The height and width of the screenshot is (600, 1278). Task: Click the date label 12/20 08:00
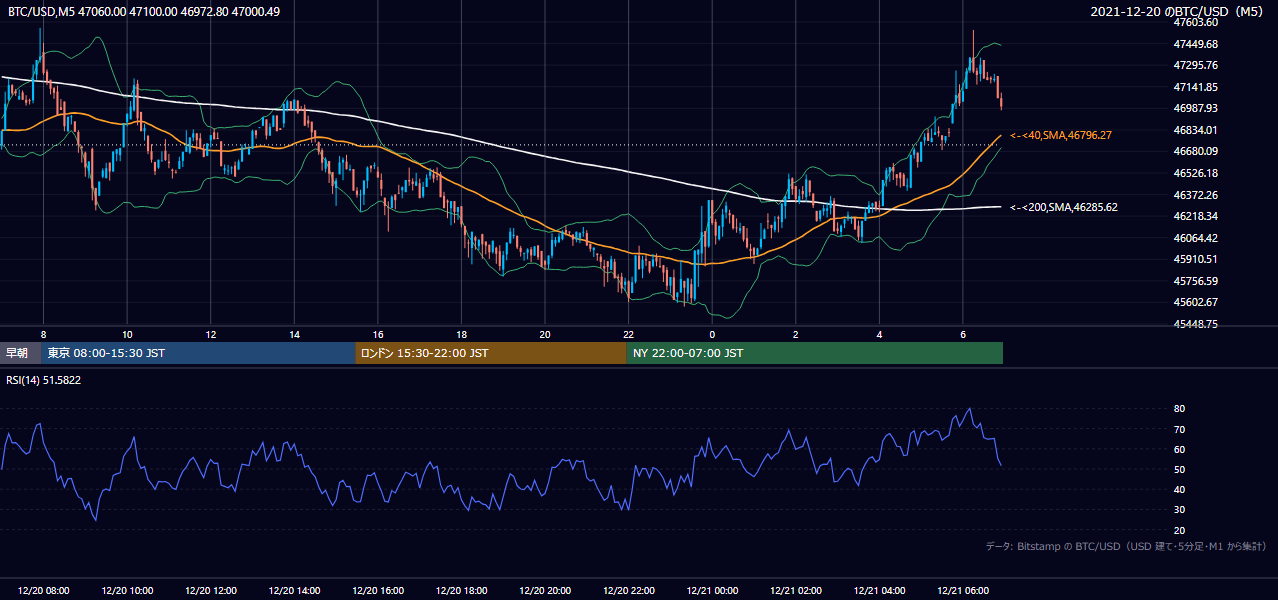click(43, 590)
